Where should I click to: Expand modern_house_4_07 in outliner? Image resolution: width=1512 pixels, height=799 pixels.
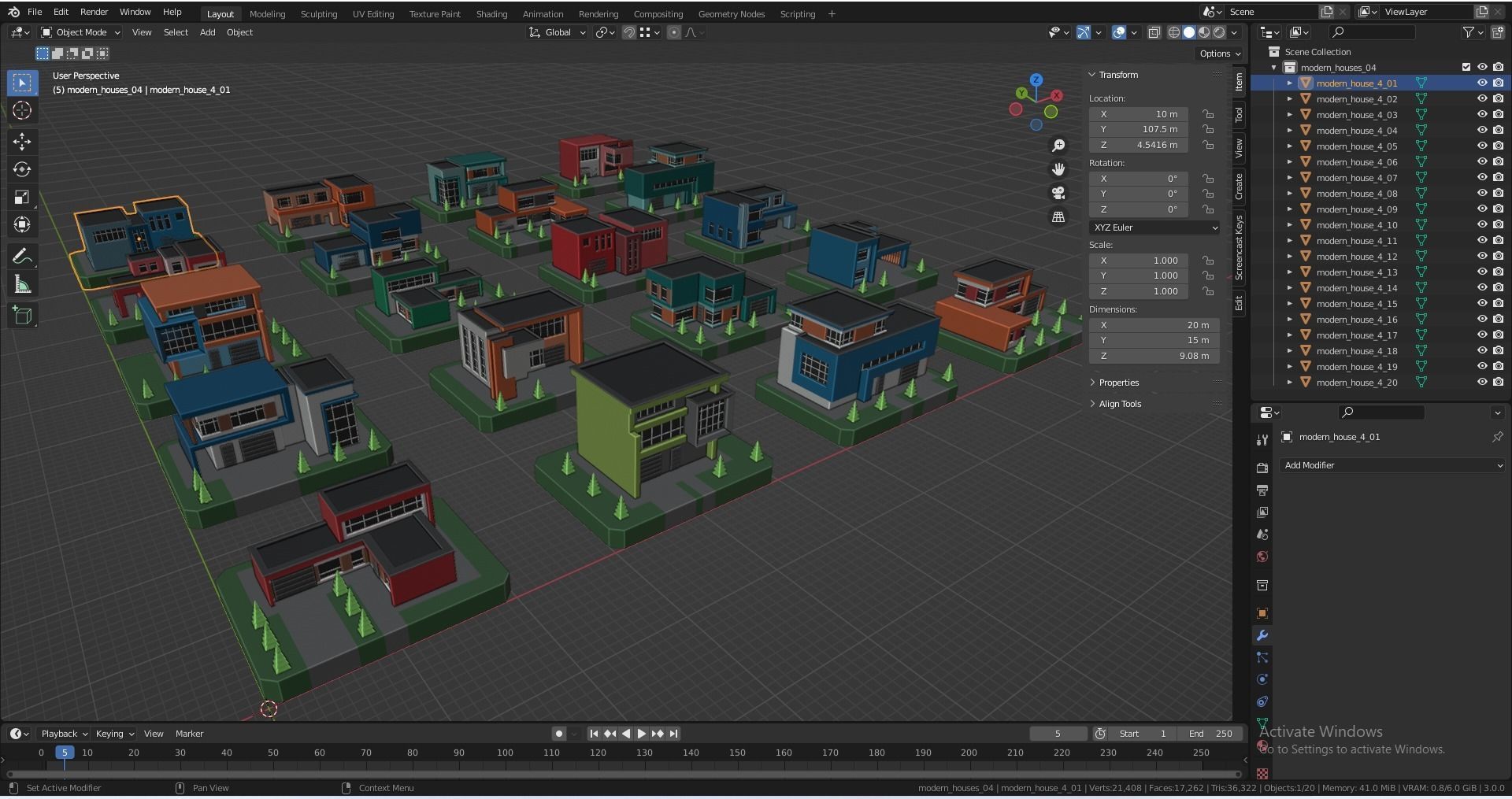tap(1290, 177)
